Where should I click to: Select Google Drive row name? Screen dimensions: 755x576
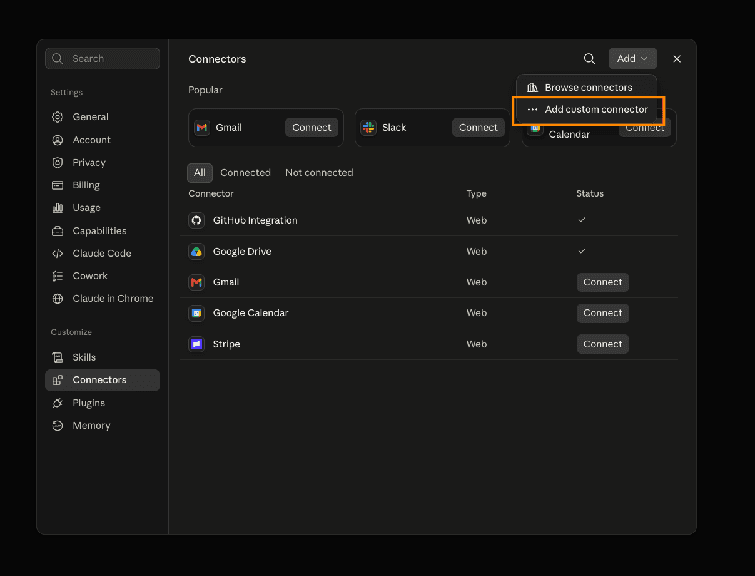pos(242,251)
